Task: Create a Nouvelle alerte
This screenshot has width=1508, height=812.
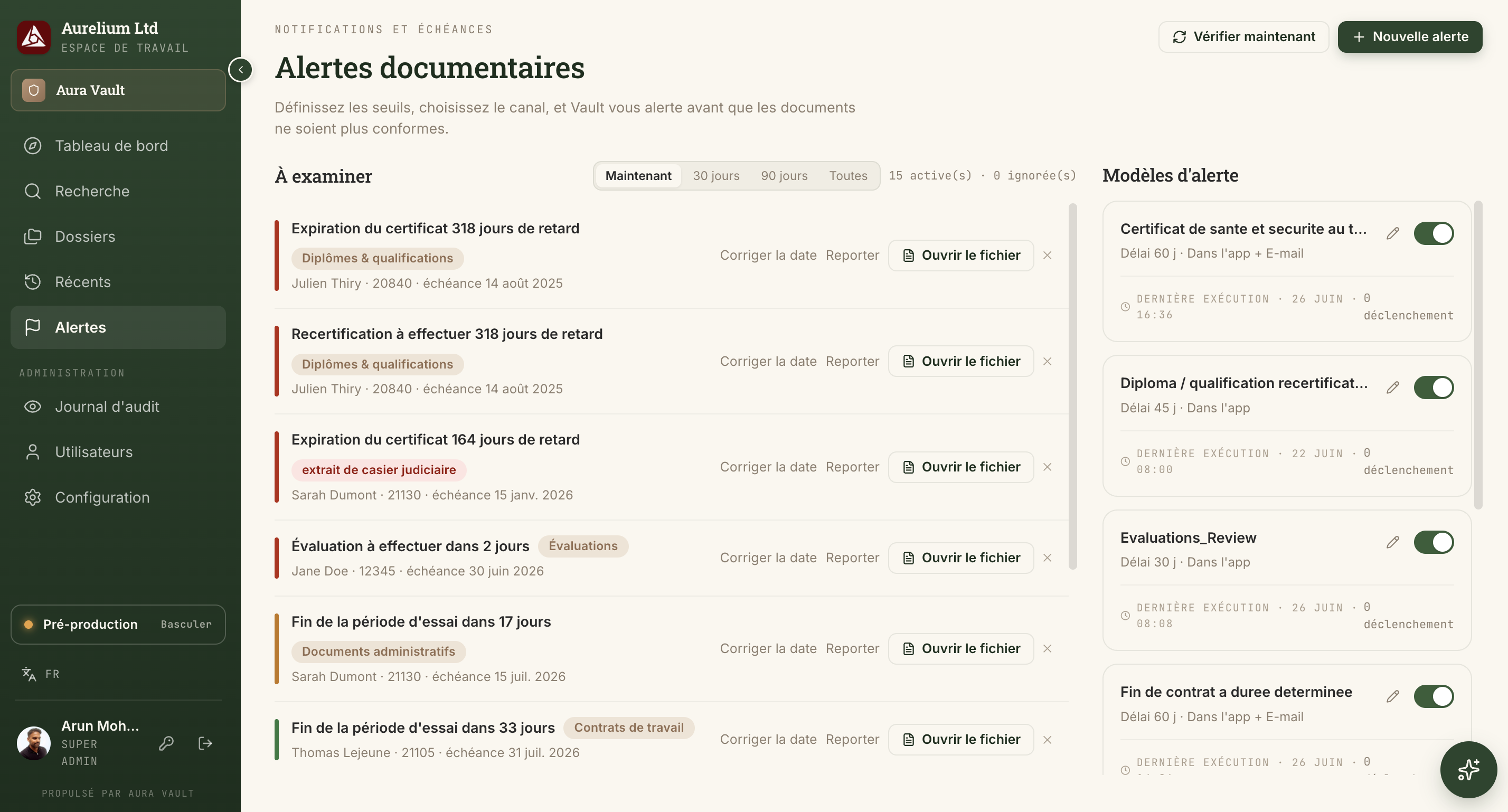Action: coord(1410,37)
